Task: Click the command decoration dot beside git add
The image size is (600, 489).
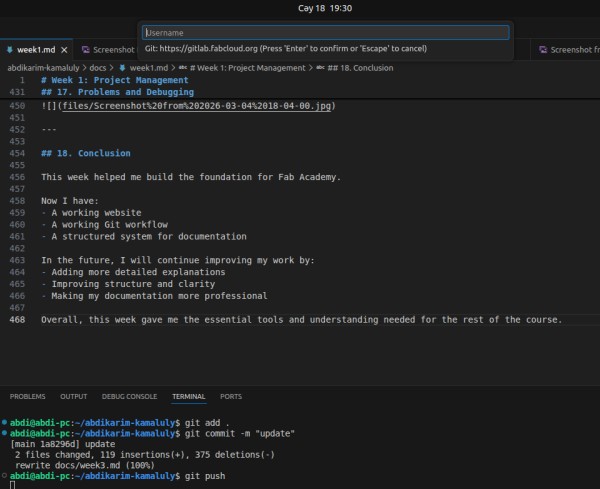Action: pyautogui.click(x=5, y=424)
